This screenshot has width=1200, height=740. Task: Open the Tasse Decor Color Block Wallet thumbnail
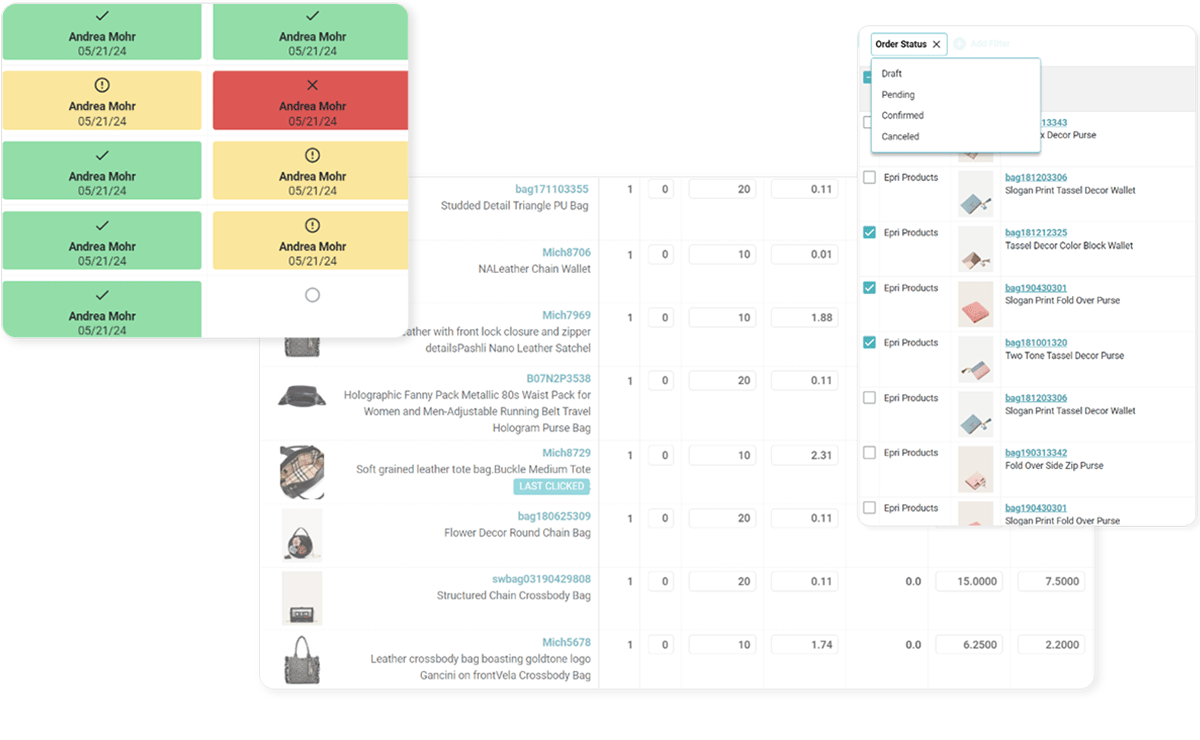point(975,249)
